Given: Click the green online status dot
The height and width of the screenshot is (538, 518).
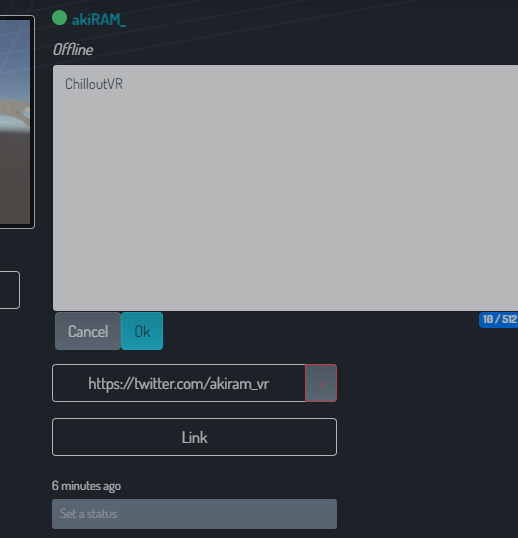Looking at the screenshot, I should (x=59, y=18).
